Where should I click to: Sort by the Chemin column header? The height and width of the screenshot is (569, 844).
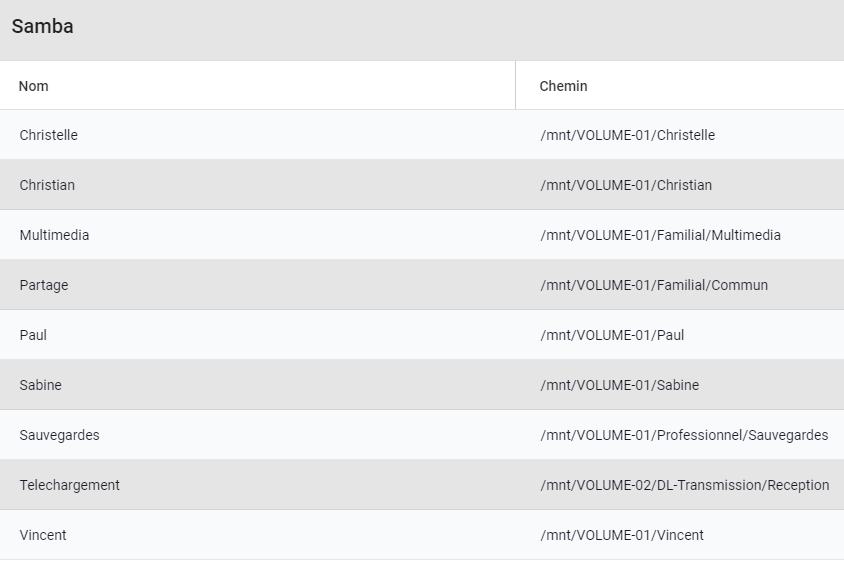563,86
